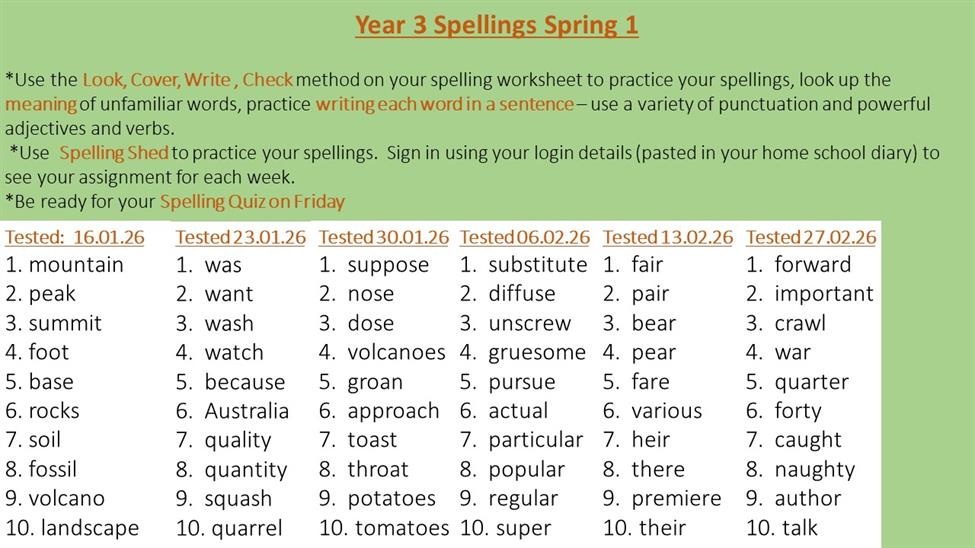Click the orange word 'meaning' in the instructions

point(41,104)
